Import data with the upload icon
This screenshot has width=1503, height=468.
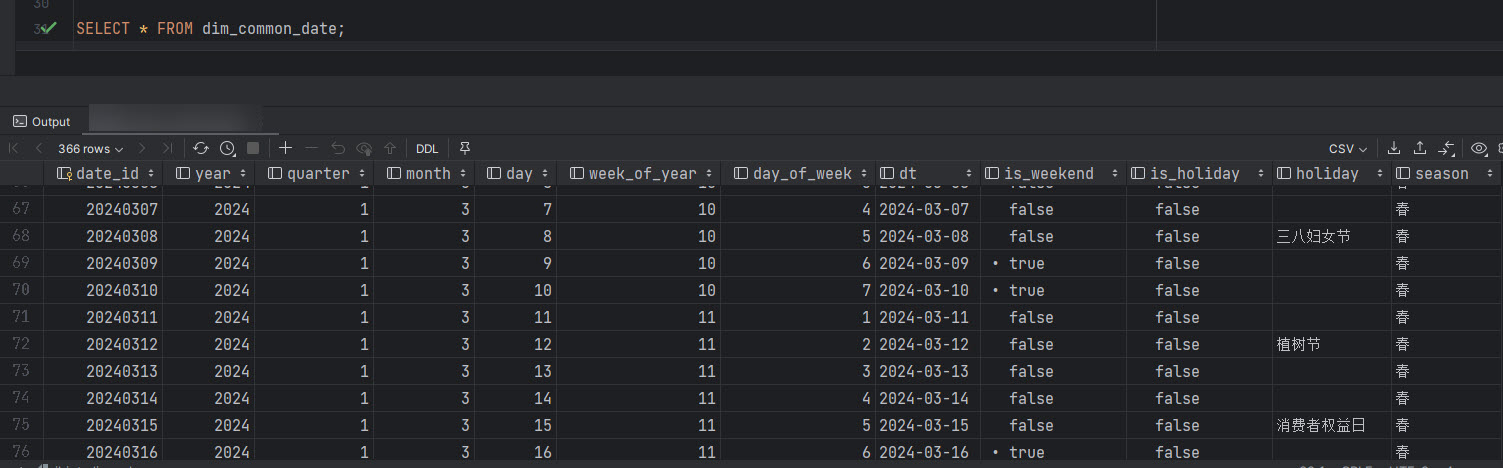[1420, 148]
